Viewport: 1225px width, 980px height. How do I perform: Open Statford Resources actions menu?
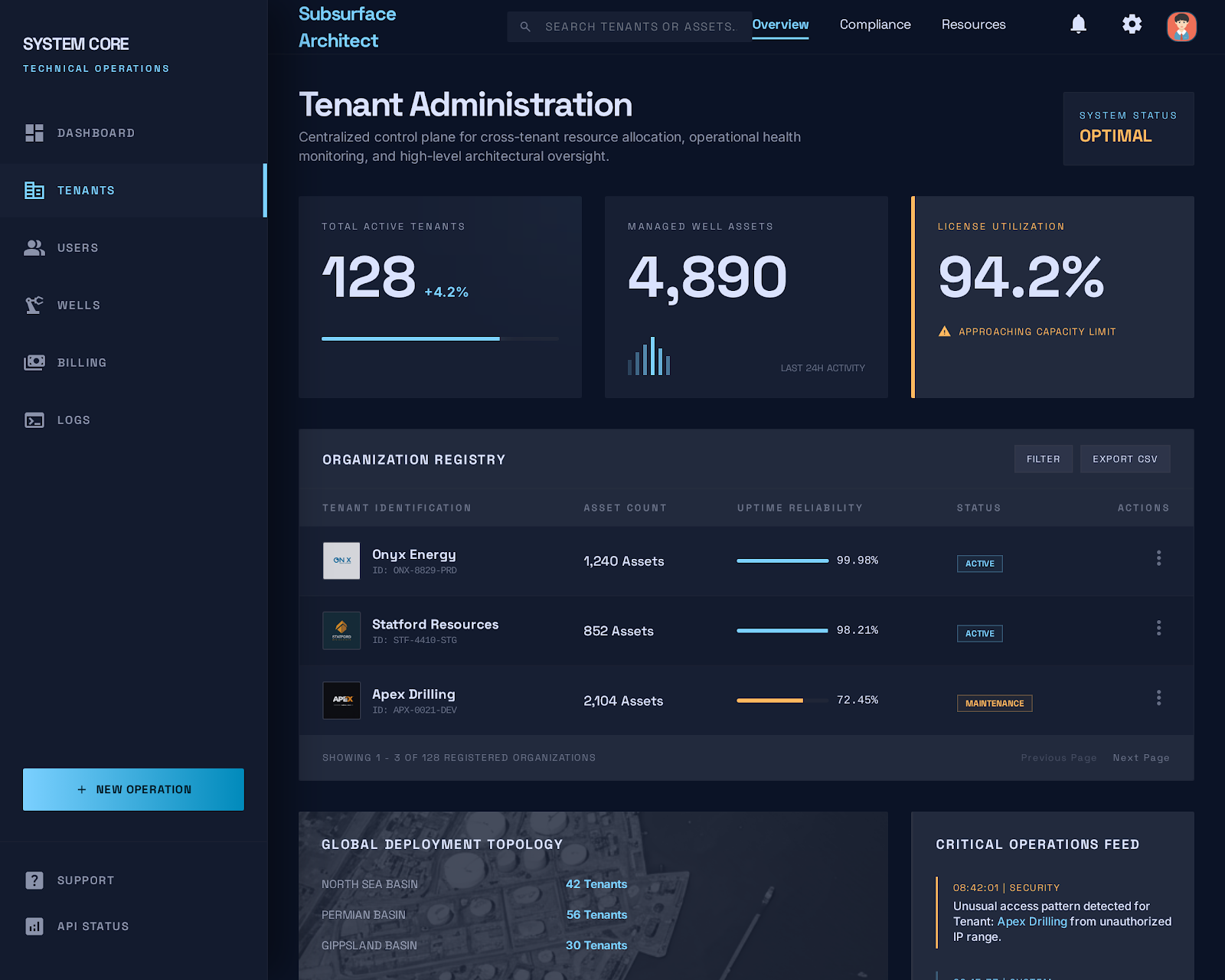pyautogui.click(x=1158, y=628)
